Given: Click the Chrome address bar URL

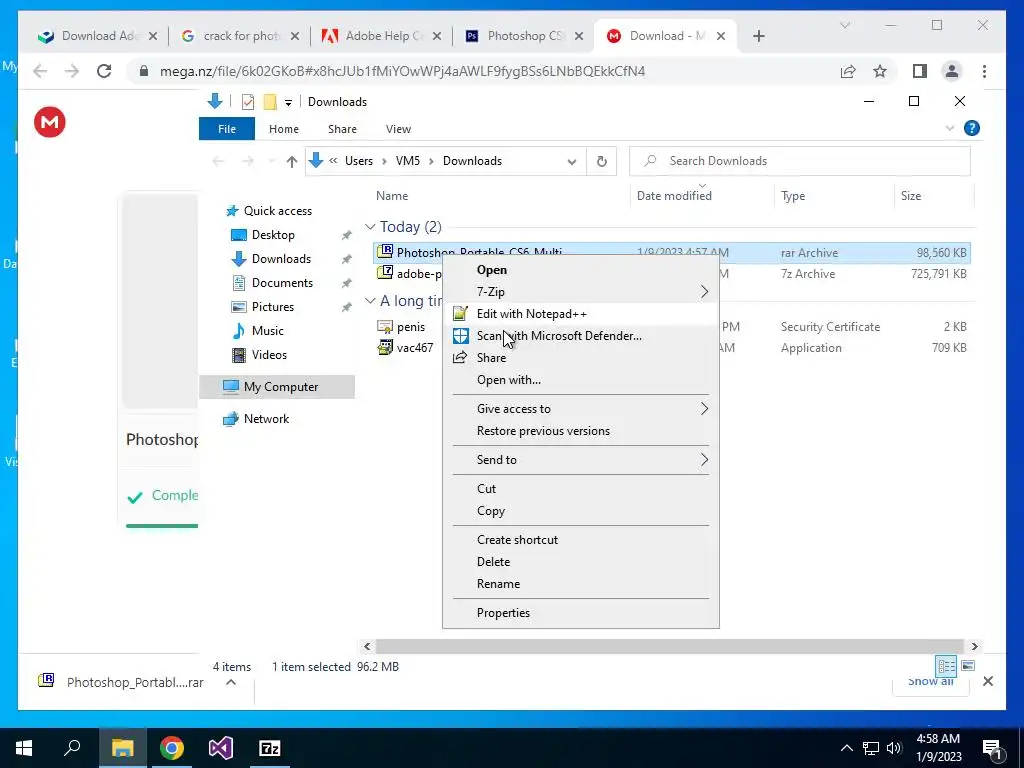Looking at the screenshot, I should pos(402,71).
